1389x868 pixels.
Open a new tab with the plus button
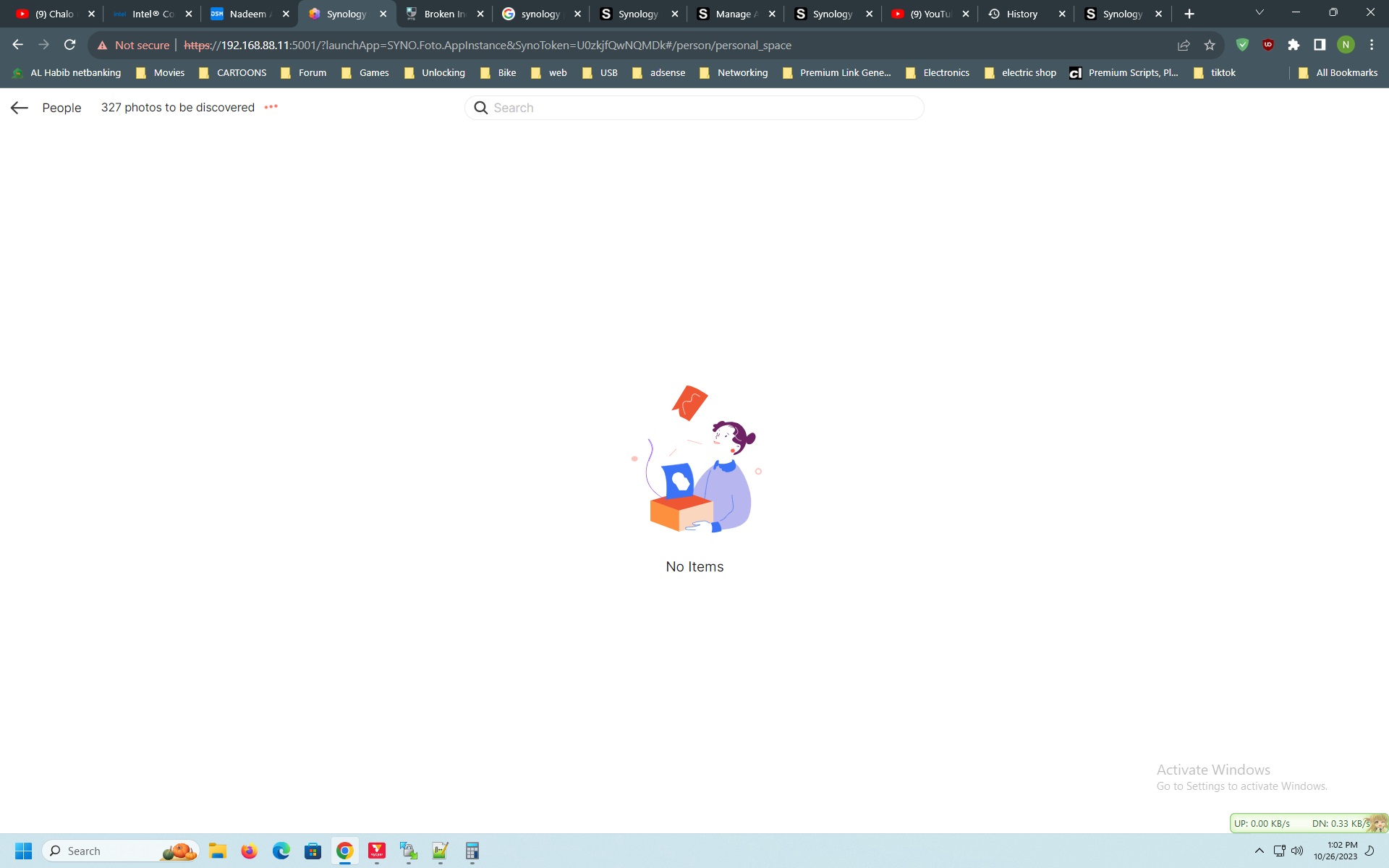(1189, 13)
